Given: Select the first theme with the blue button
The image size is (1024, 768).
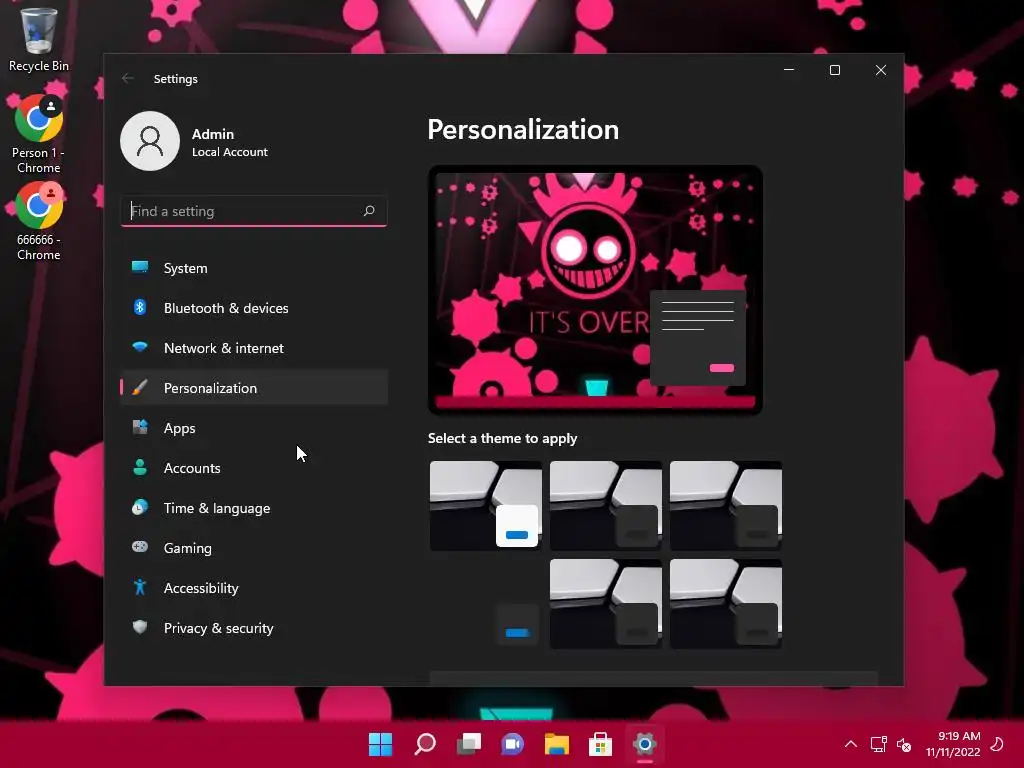Looking at the screenshot, I should click(x=486, y=505).
